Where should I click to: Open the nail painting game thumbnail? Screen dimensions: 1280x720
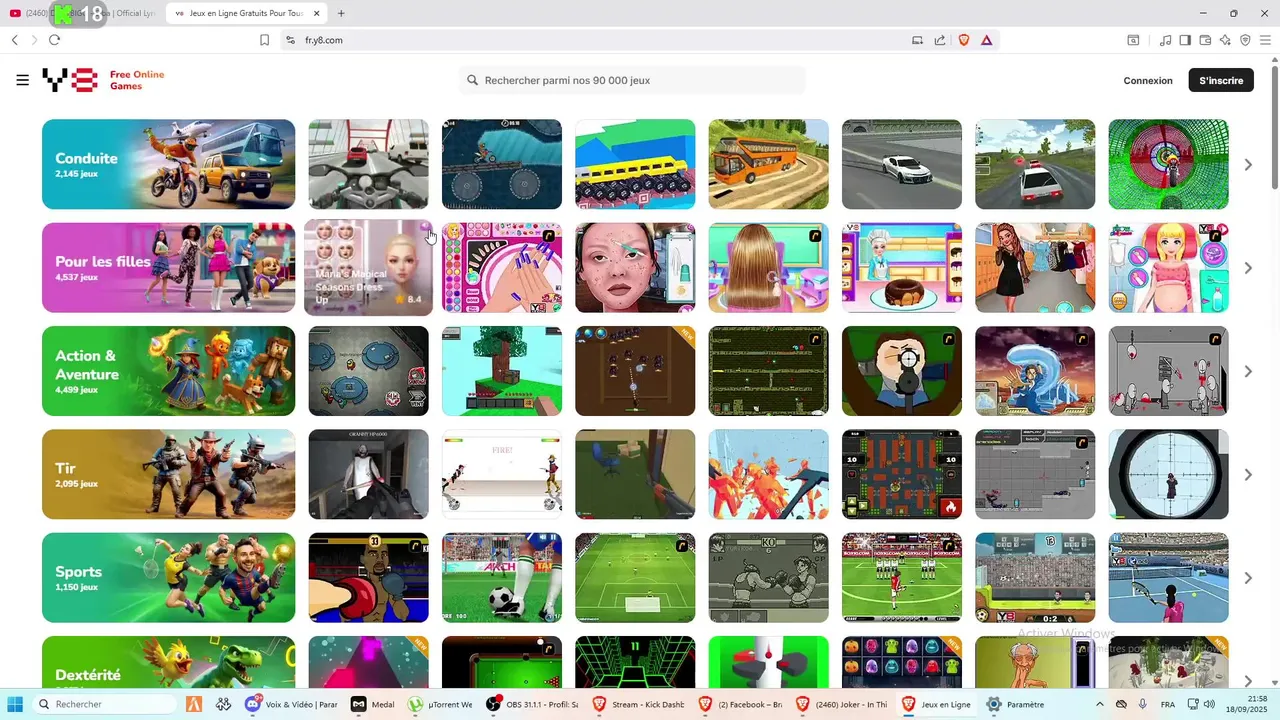click(502, 268)
